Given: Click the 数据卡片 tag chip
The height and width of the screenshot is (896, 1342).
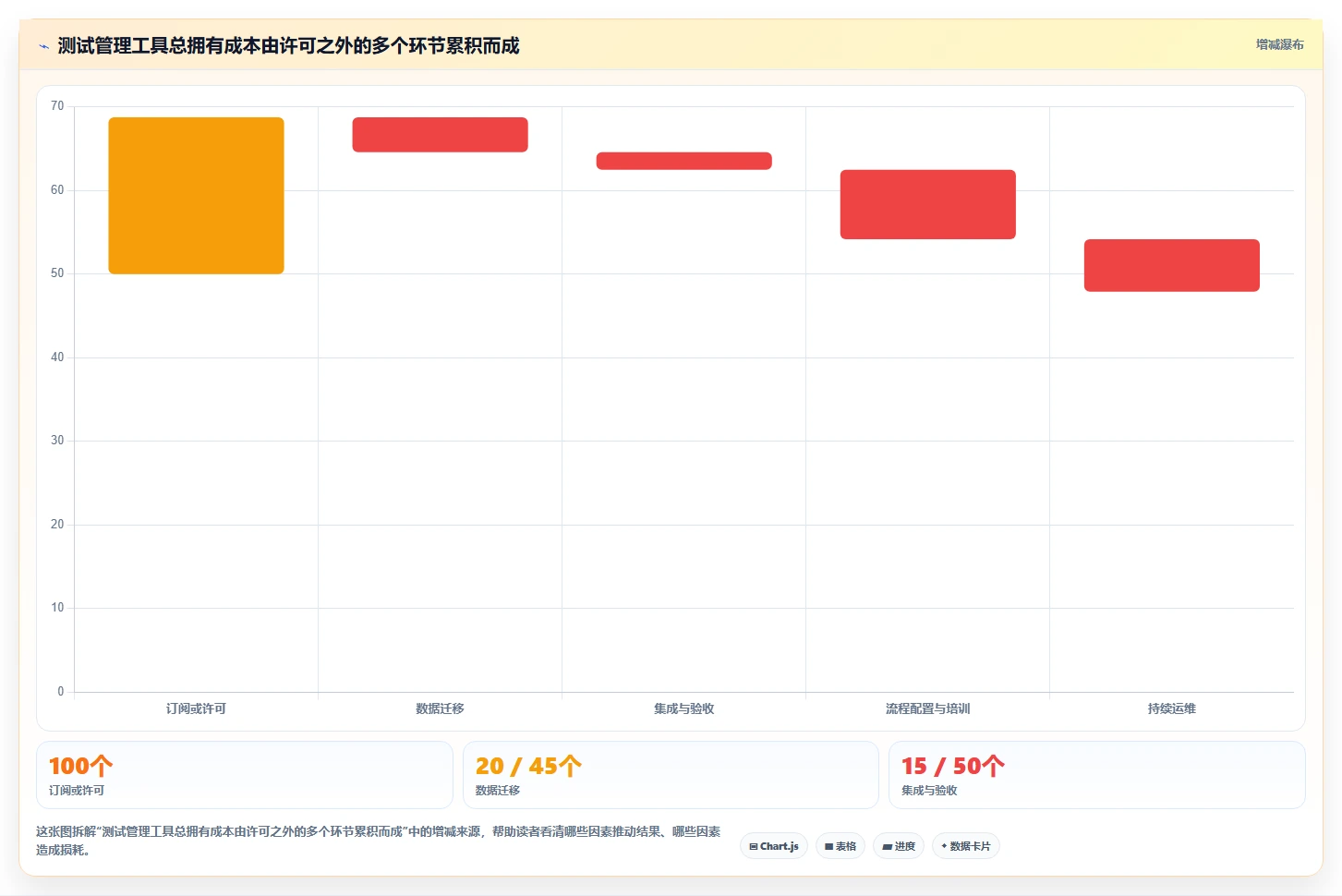Looking at the screenshot, I should point(966,846).
